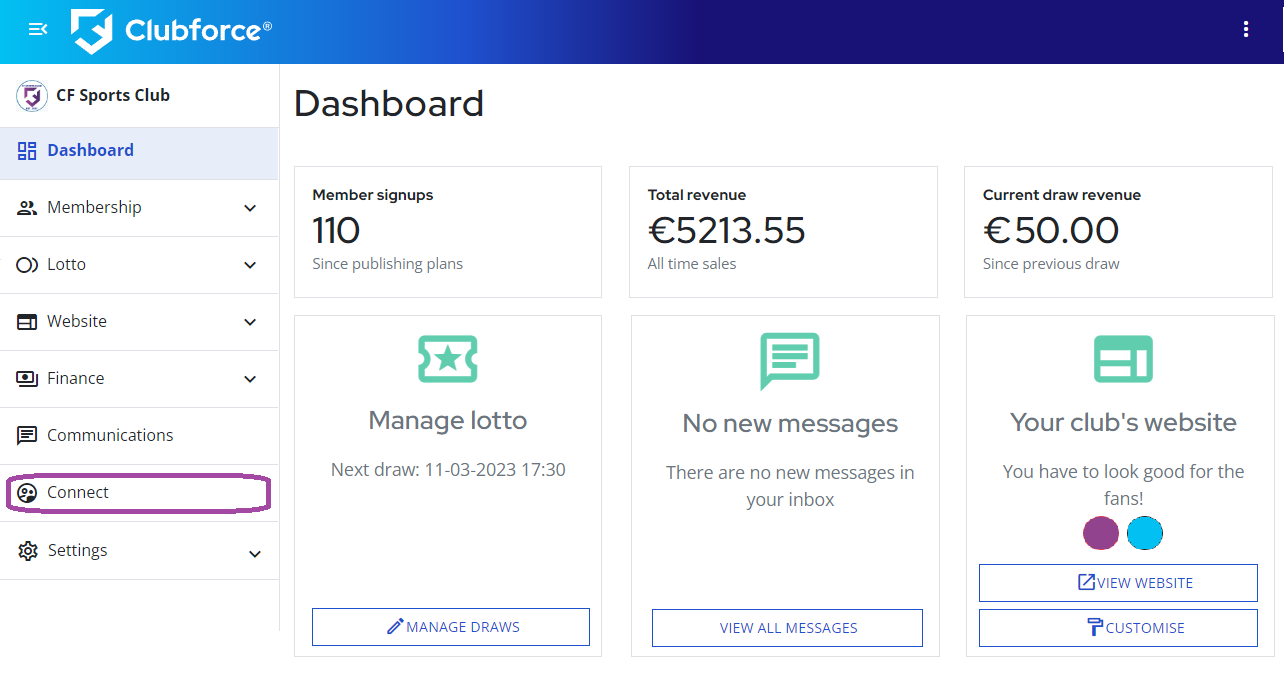Expand the Membership chevron
This screenshot has width=1284, height=694.
tap(250, 208)
